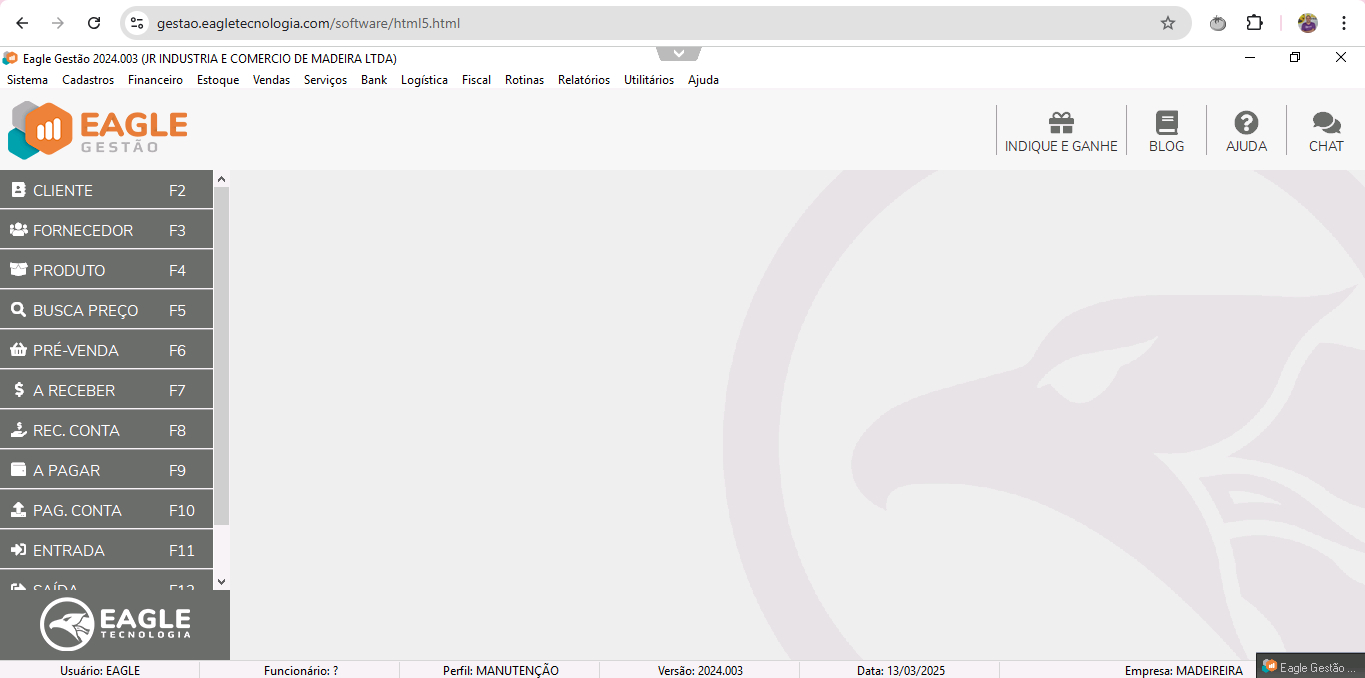Screen dimensions: 1365x678
Task: Open the Chrome three-dot menu
Action: 1343,23
